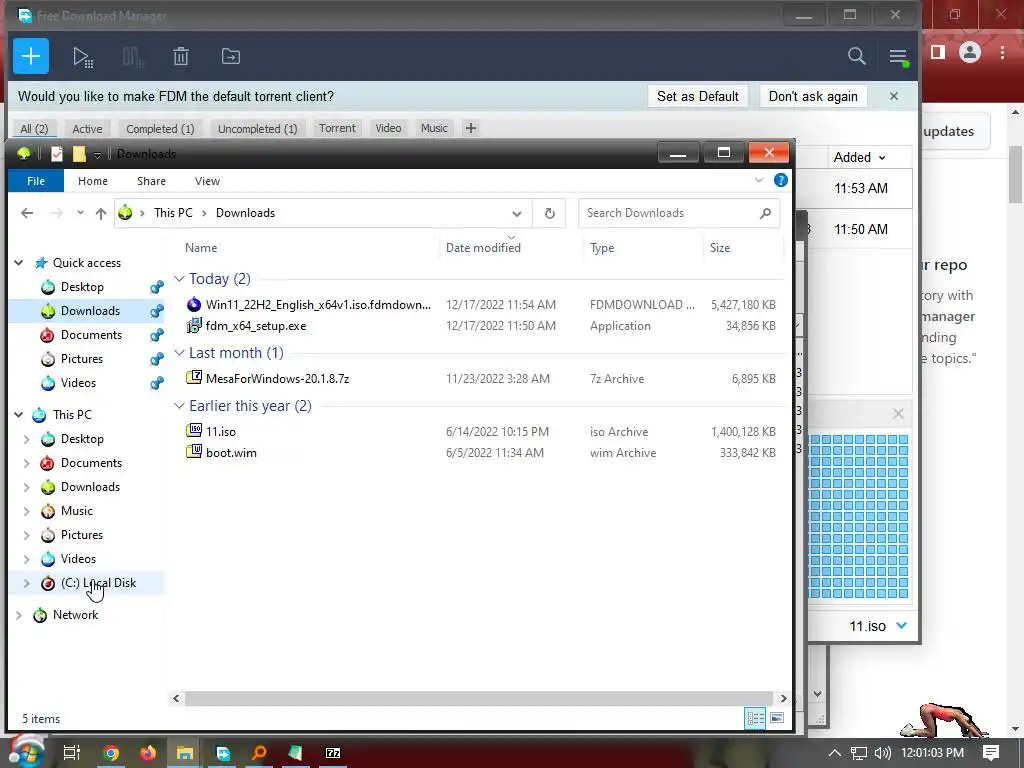Go back with Explorer back arrow

point(27,213)
